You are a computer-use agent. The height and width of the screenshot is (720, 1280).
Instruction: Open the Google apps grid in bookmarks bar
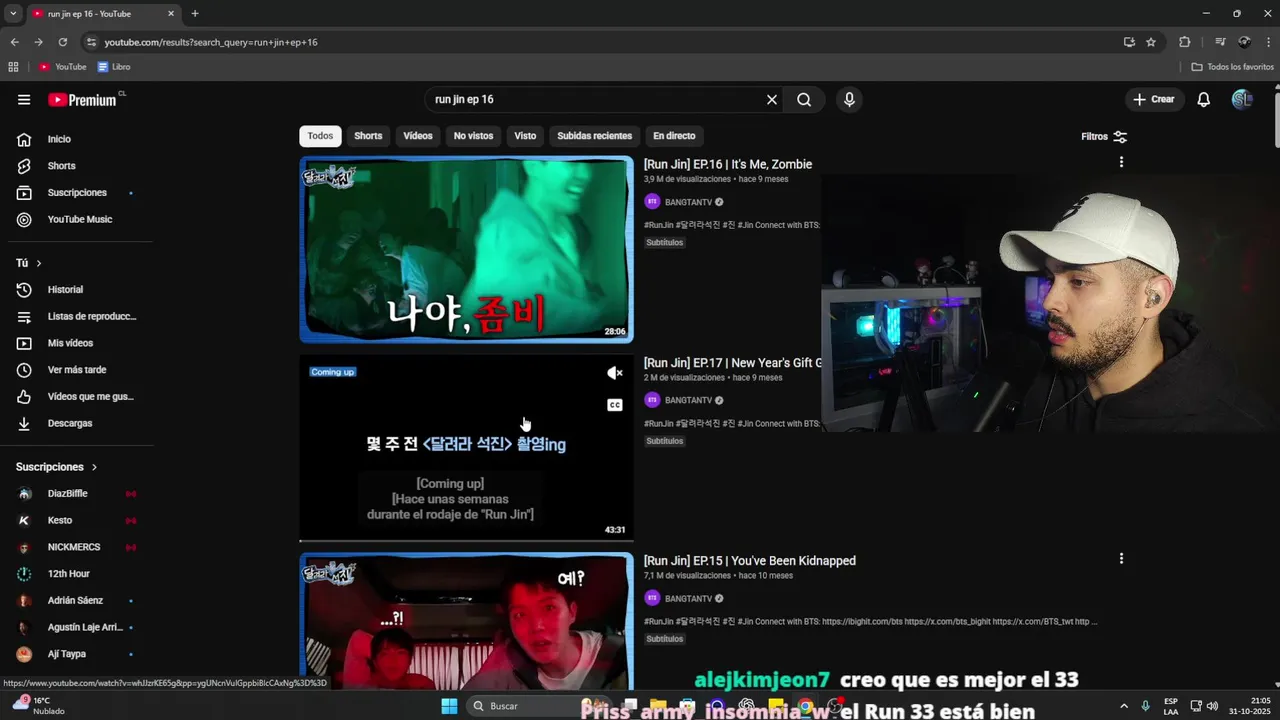(x=13, y=67)
